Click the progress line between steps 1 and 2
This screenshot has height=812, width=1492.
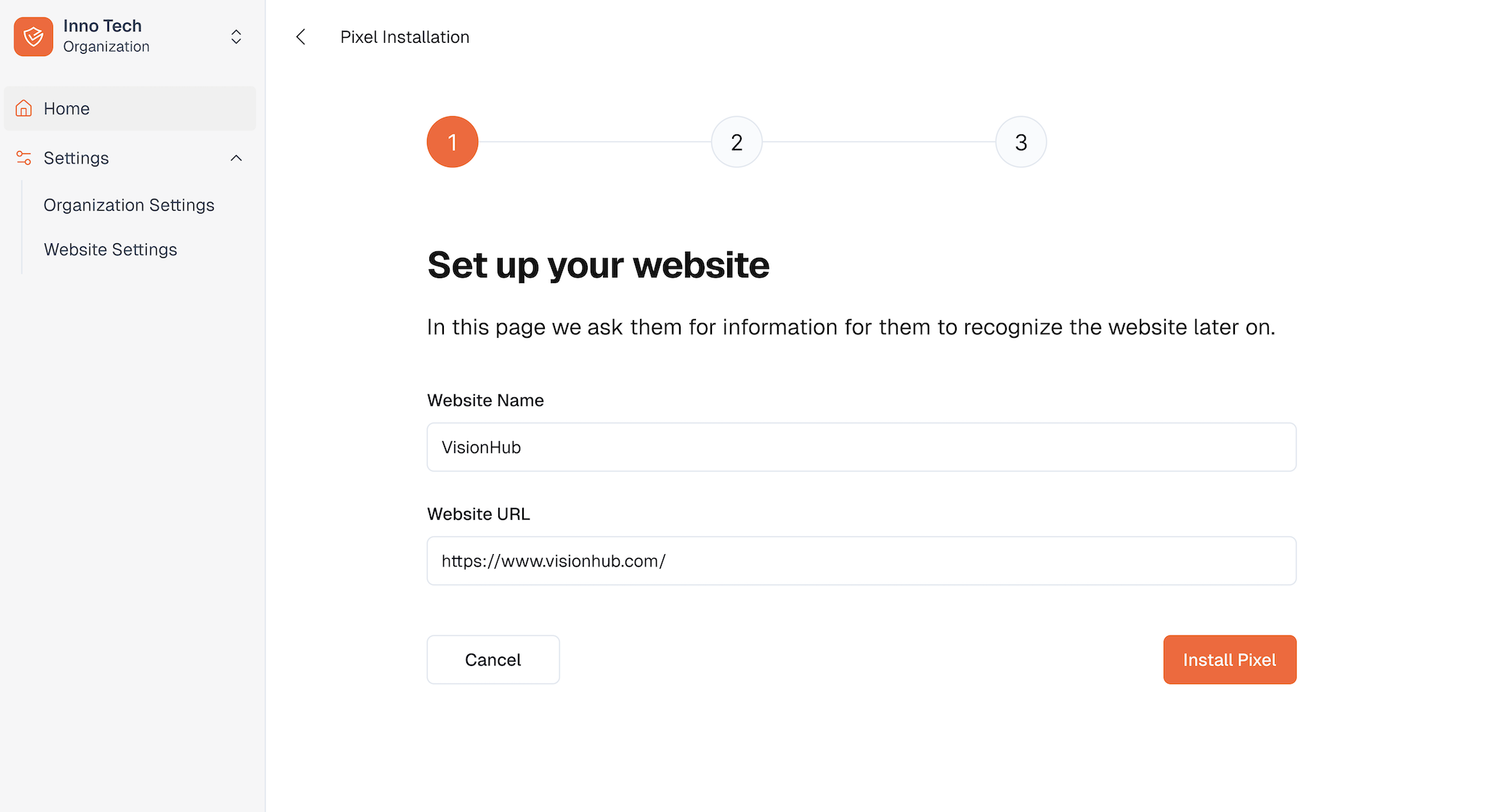[594, 142]
